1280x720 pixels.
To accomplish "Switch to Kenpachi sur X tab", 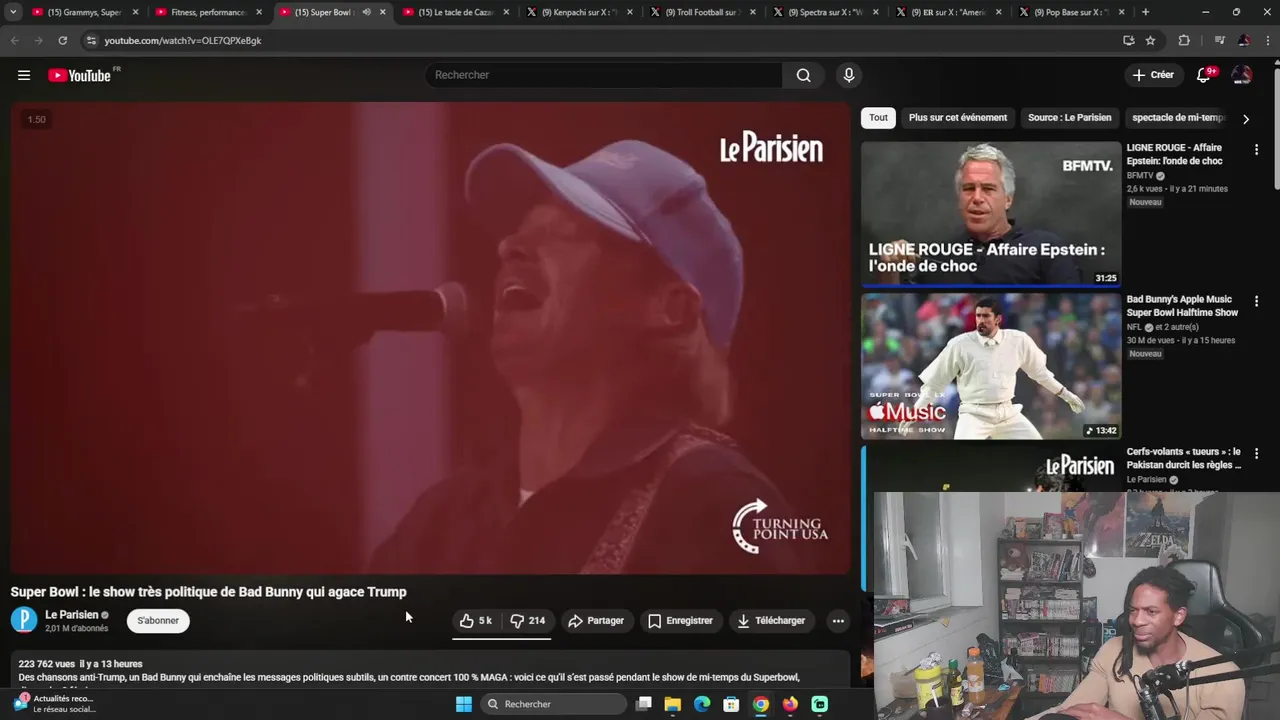I will tap(579, 12).
